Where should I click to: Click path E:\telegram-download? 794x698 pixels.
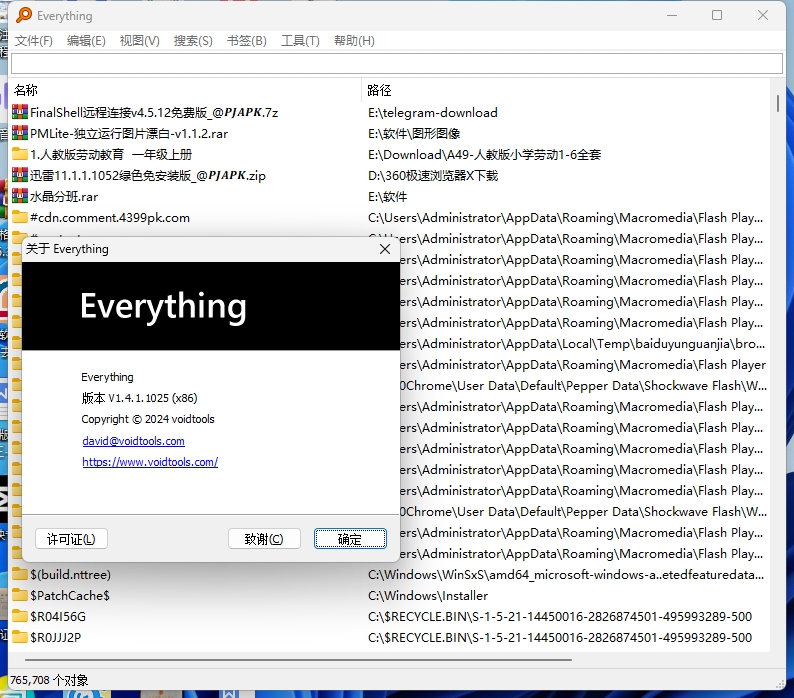point(432,112)
